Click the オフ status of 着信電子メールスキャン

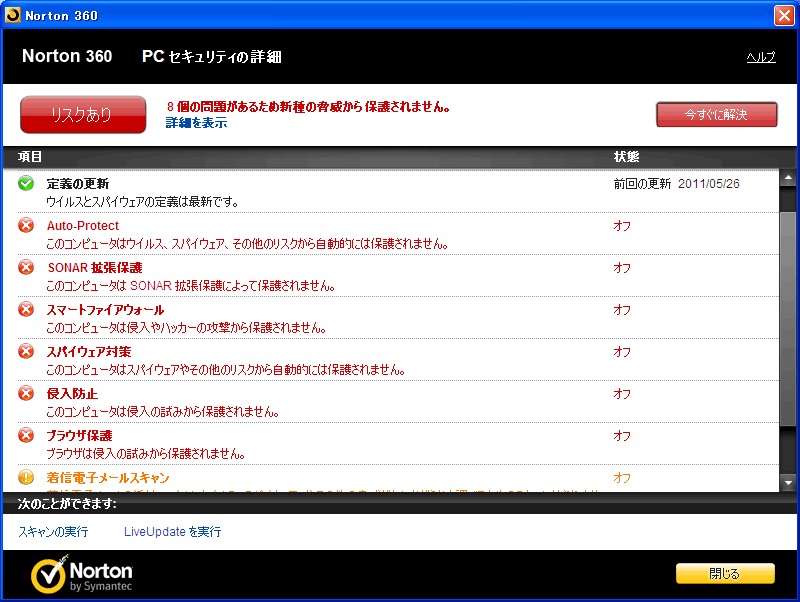622,478
